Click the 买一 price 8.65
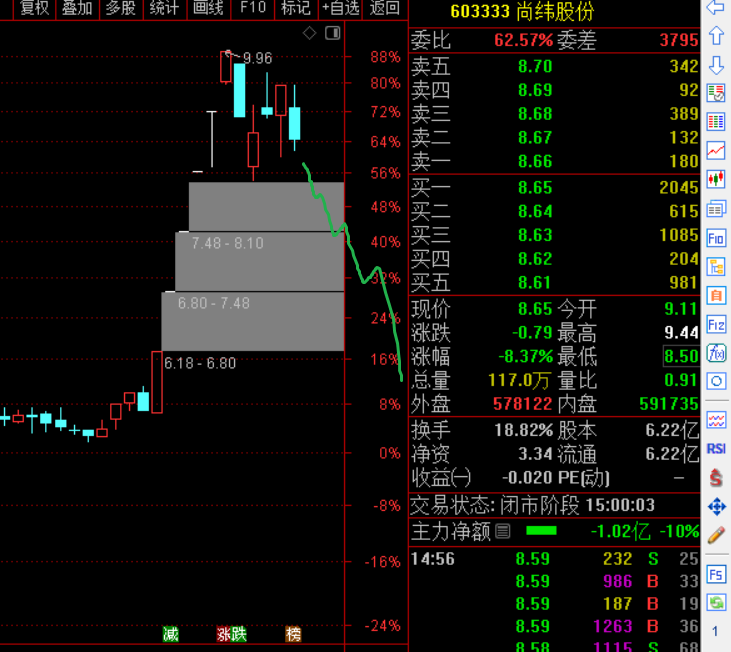The image size is (731, 652). click(535, 188)
